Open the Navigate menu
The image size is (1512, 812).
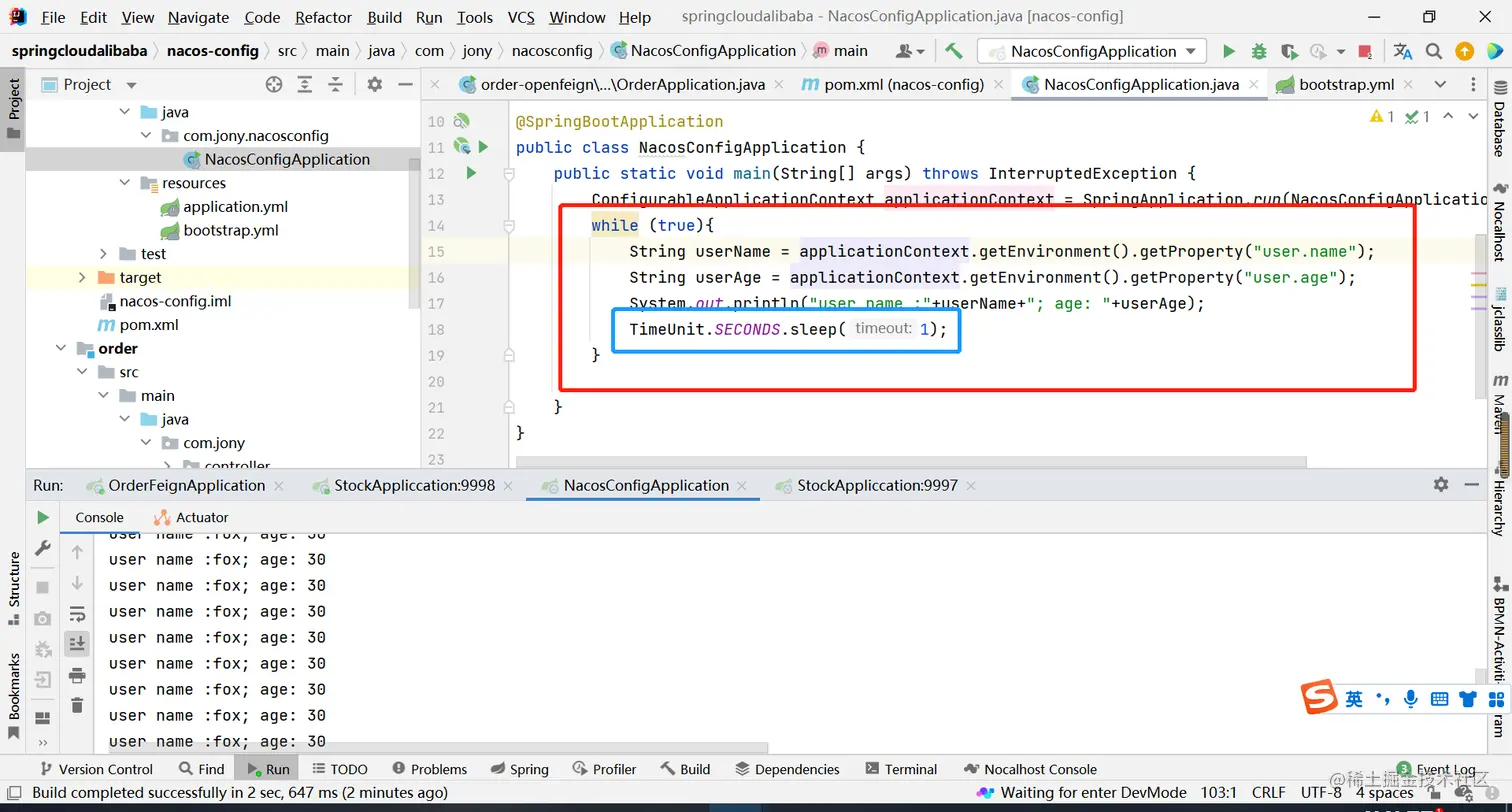click(x=198, y=17)
